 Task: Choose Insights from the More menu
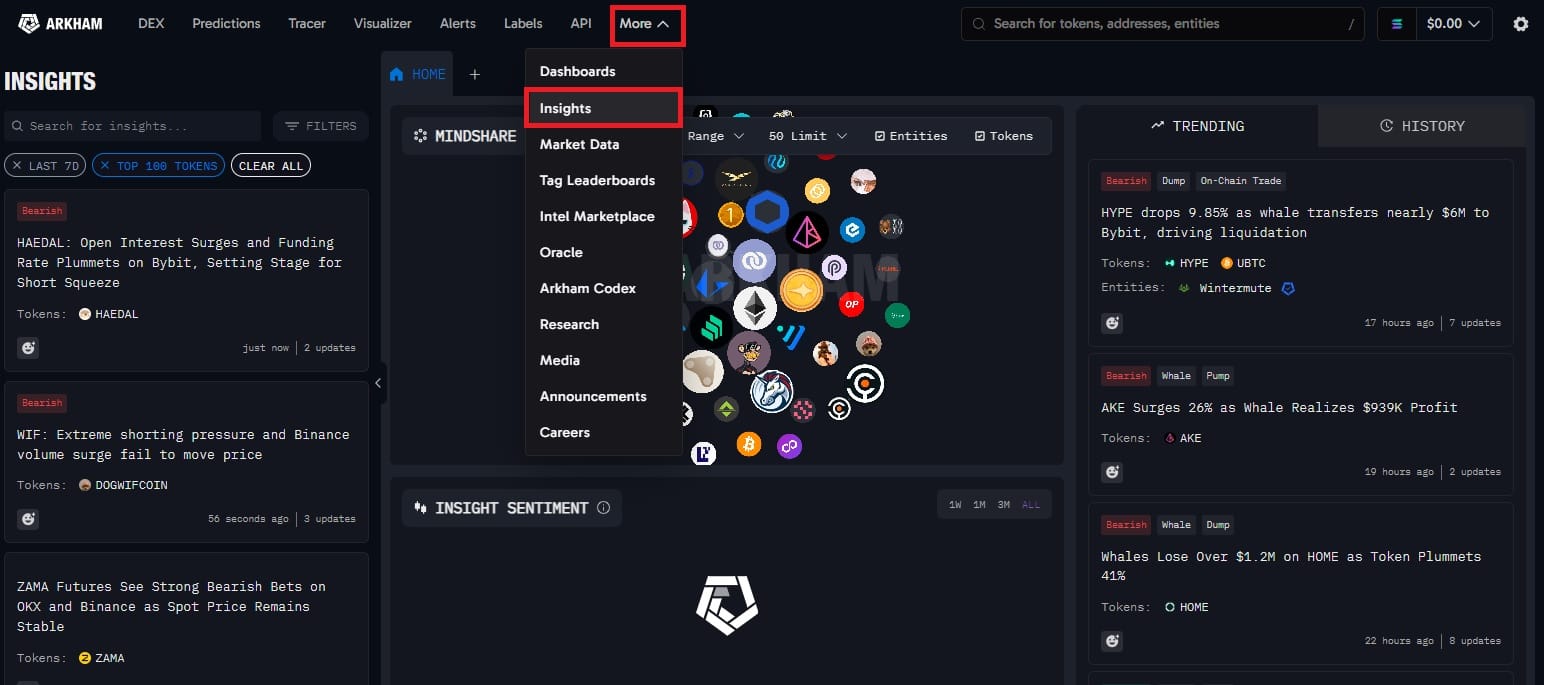point(603,108)
